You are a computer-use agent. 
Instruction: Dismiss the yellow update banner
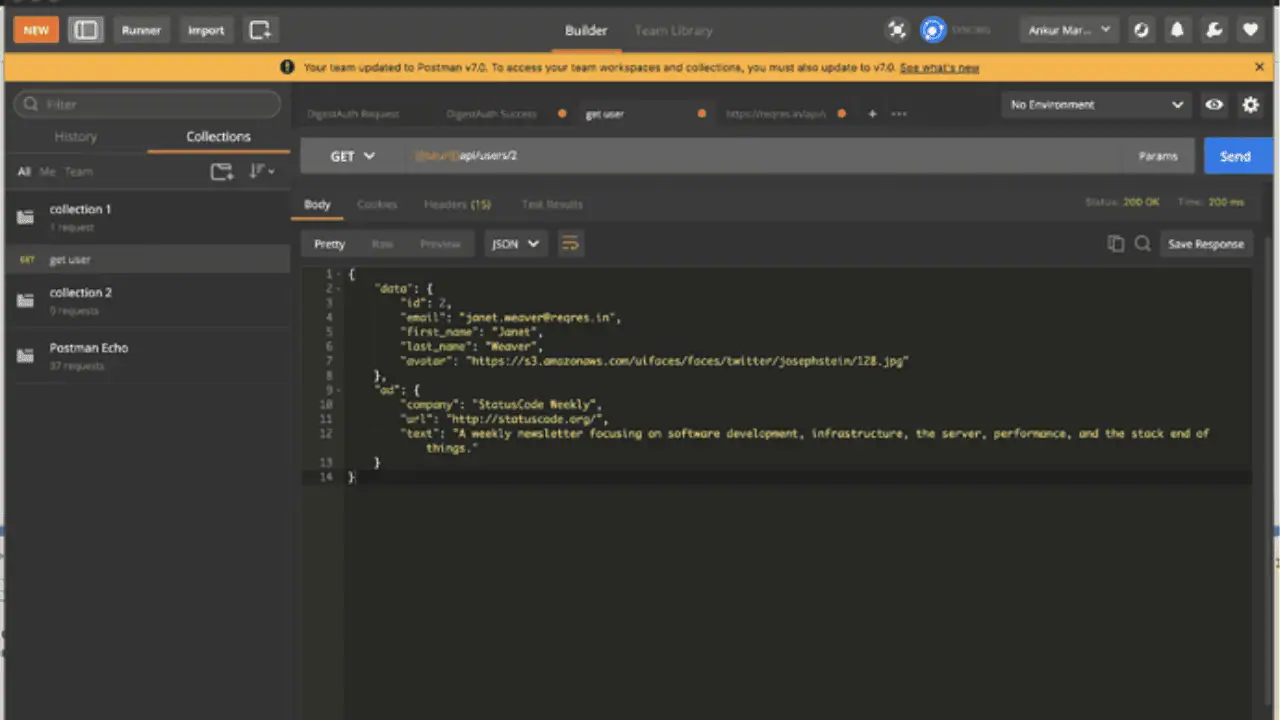point(1259,67)
